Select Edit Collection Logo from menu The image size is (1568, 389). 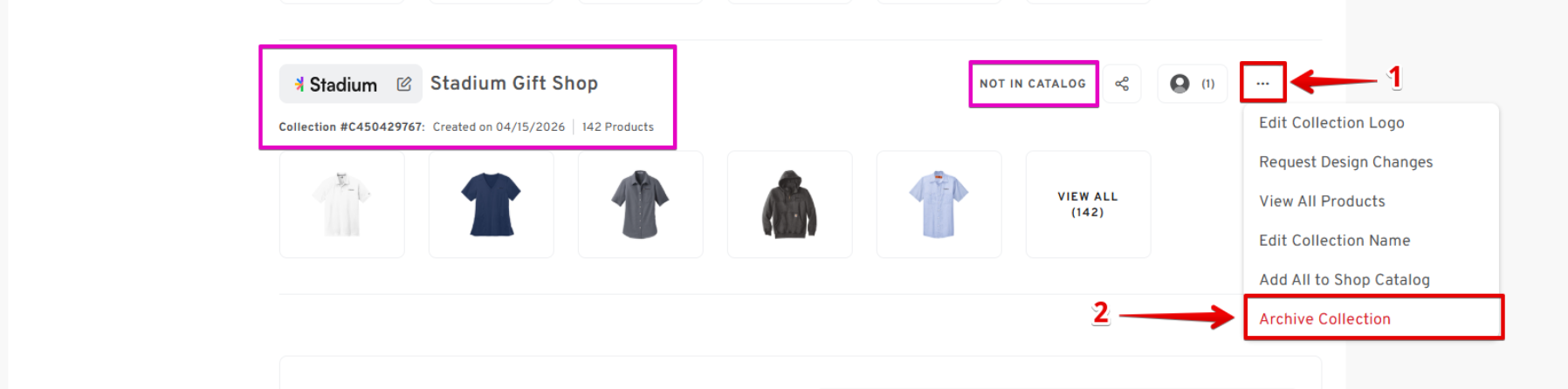click(1331, 123)
